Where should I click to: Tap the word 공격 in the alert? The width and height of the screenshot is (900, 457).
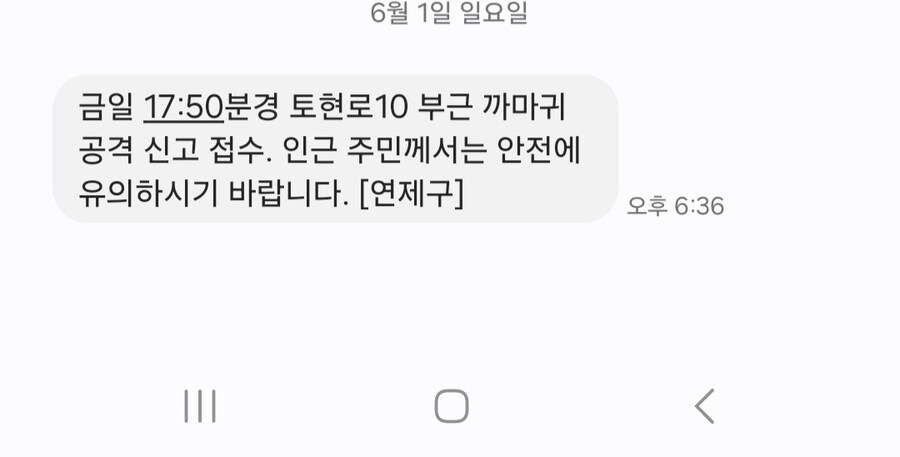106,150
